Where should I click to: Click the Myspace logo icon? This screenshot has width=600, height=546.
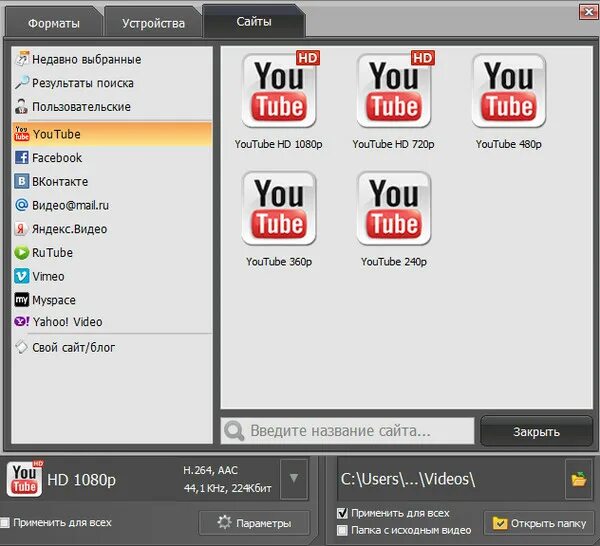[x=22, y=300]
